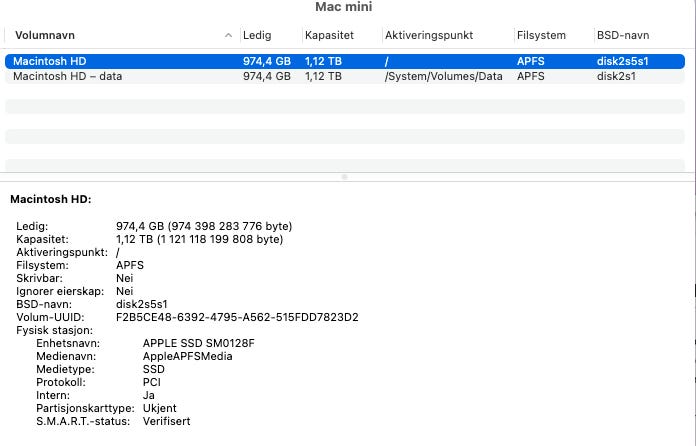Click the Intern value Ja

(149, 395)
